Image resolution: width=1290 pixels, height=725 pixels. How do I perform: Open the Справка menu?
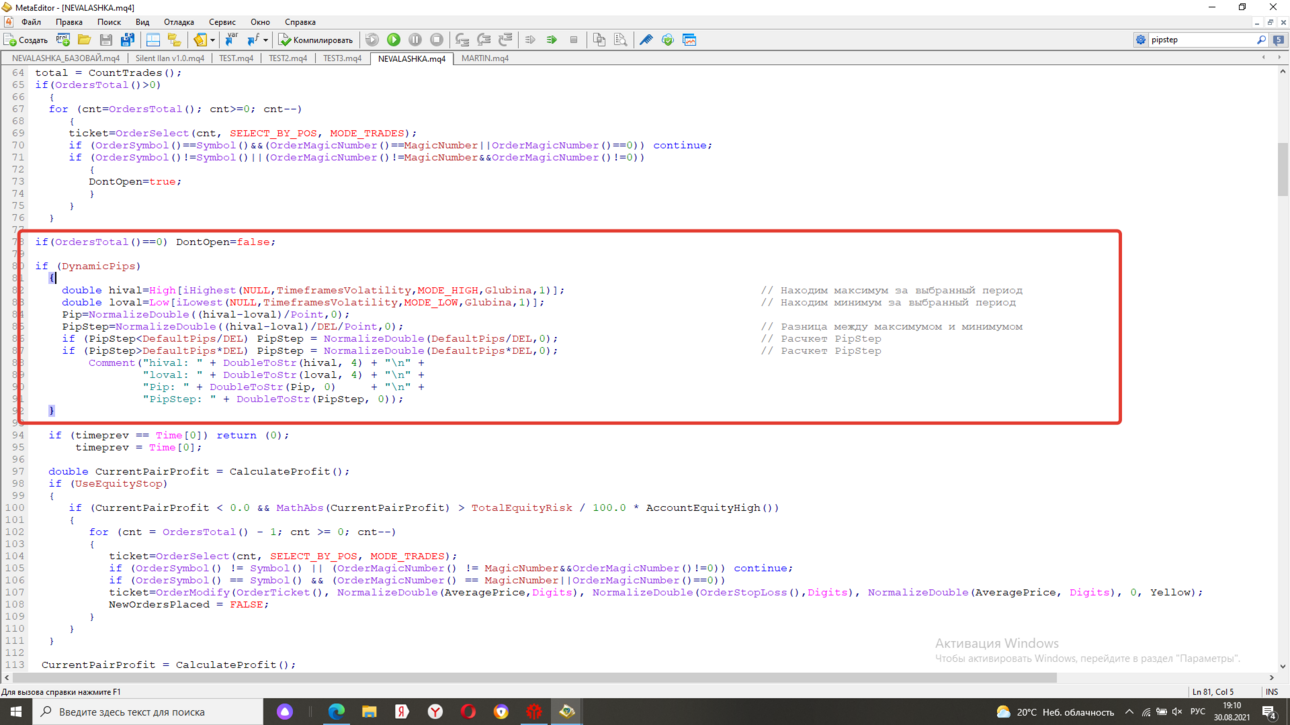(x=300, y=22)
